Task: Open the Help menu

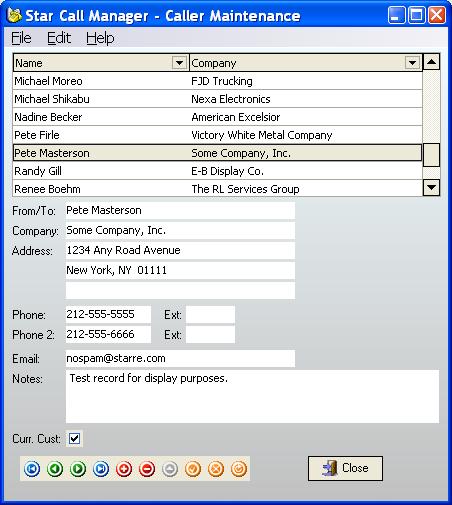Action: pos(100,38)
